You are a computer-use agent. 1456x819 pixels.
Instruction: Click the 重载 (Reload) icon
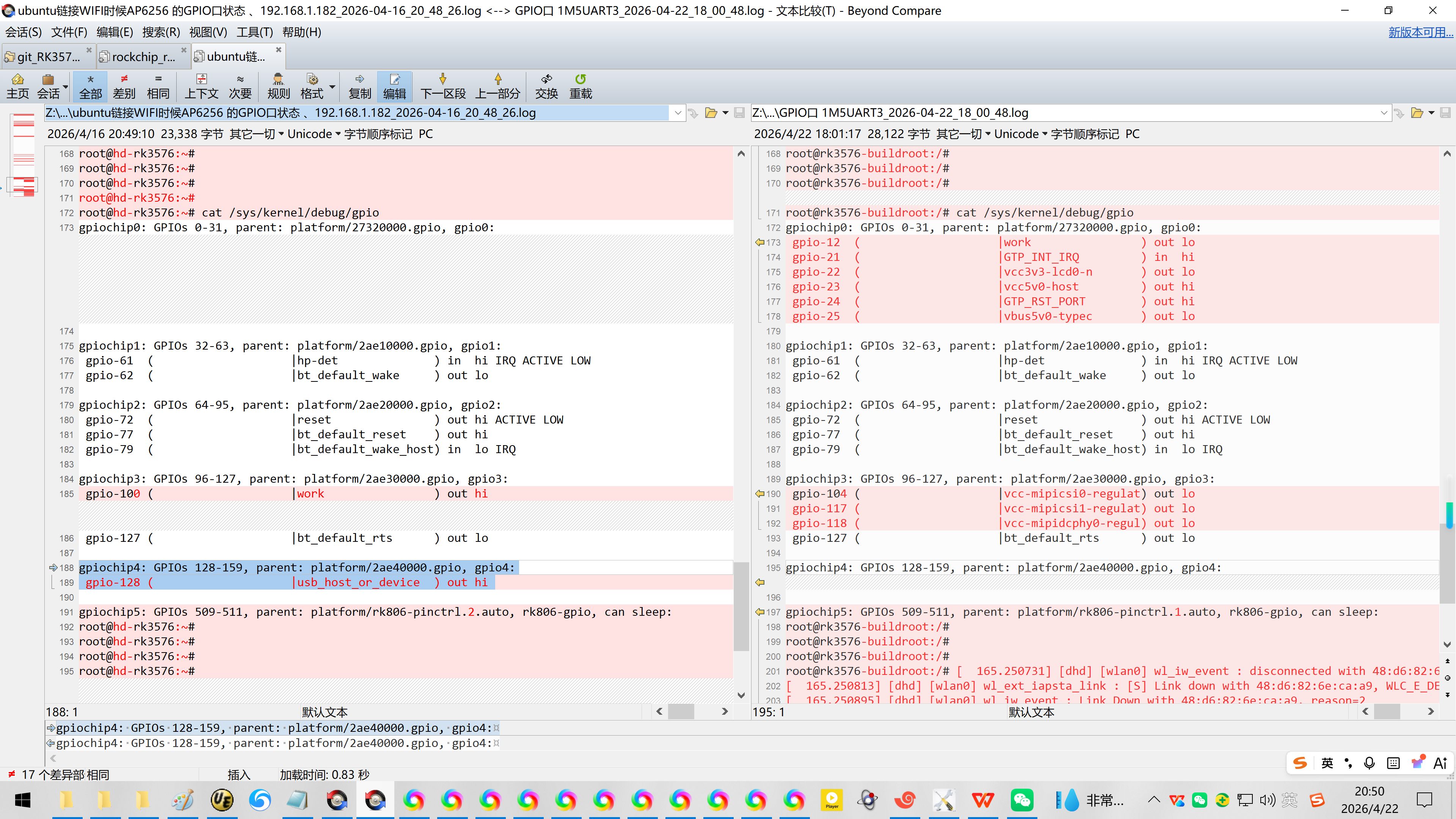point(580,86)
